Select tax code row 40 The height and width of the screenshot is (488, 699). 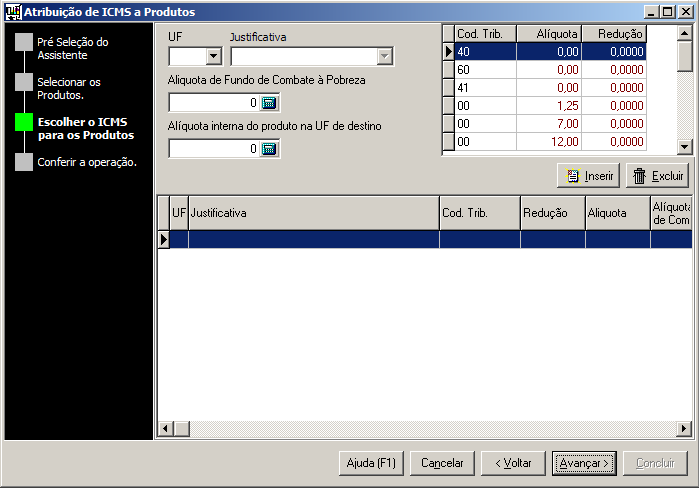pos(550,52)
